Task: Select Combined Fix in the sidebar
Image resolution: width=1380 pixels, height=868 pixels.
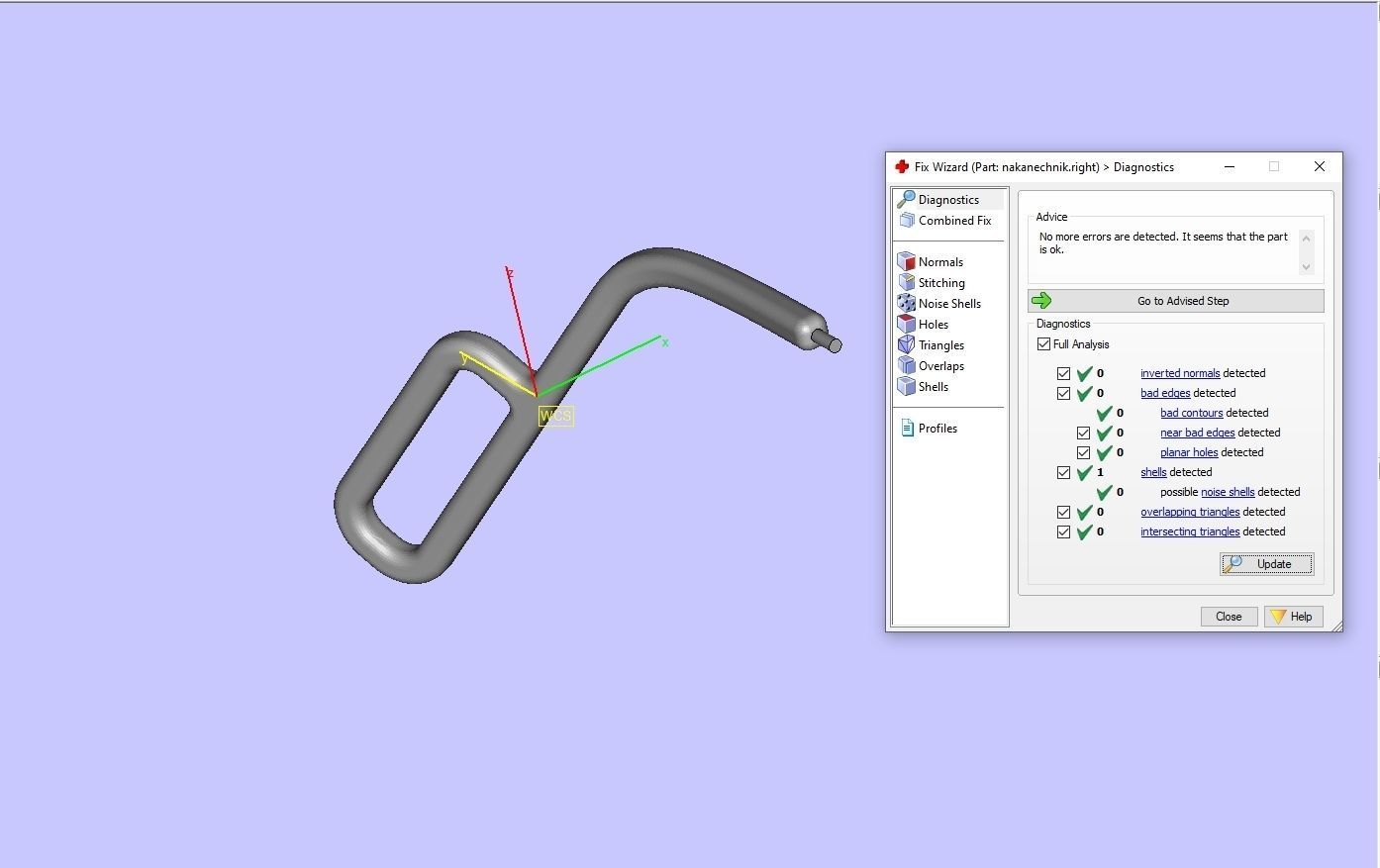Action: click(x=954, y=221)
